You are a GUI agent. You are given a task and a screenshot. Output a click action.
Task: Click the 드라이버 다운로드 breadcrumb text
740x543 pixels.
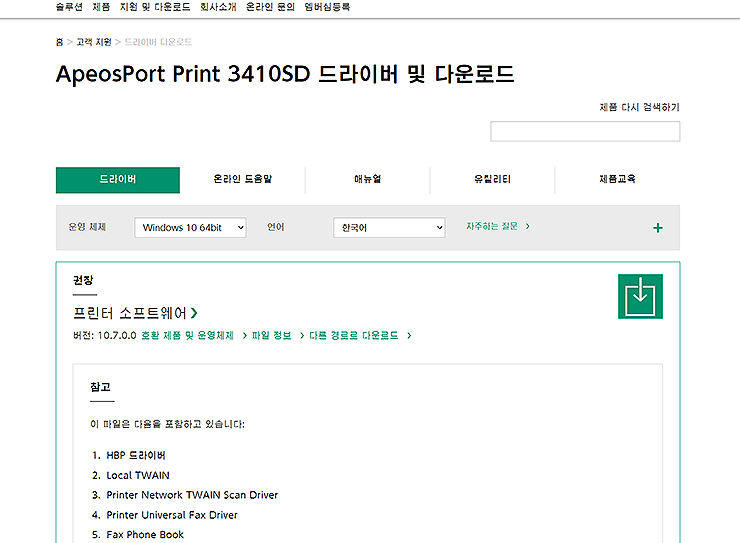point(158,42)
